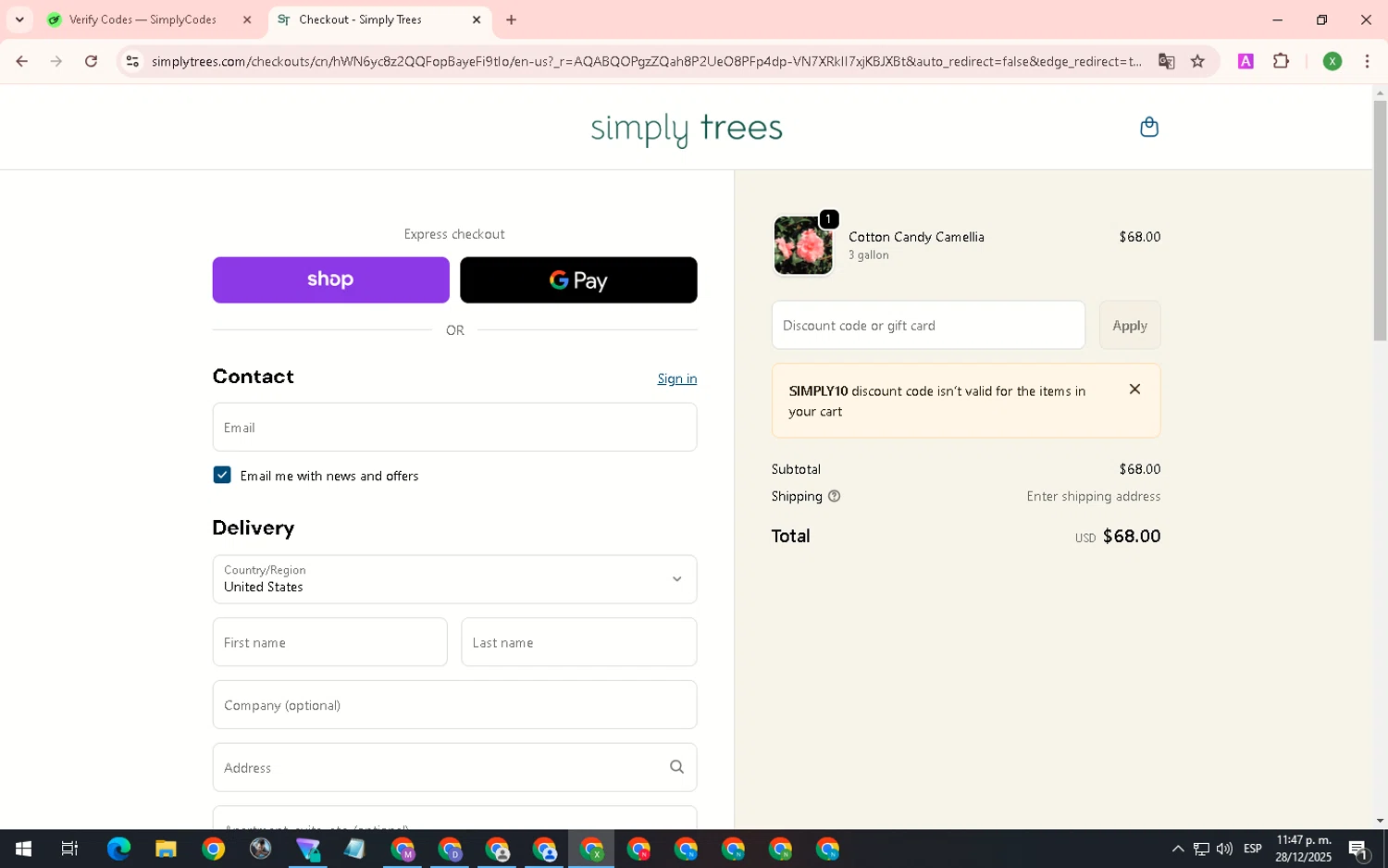Open Chrome taskbar icon with D badge
1388x868 pixels.
click(450, 849)
